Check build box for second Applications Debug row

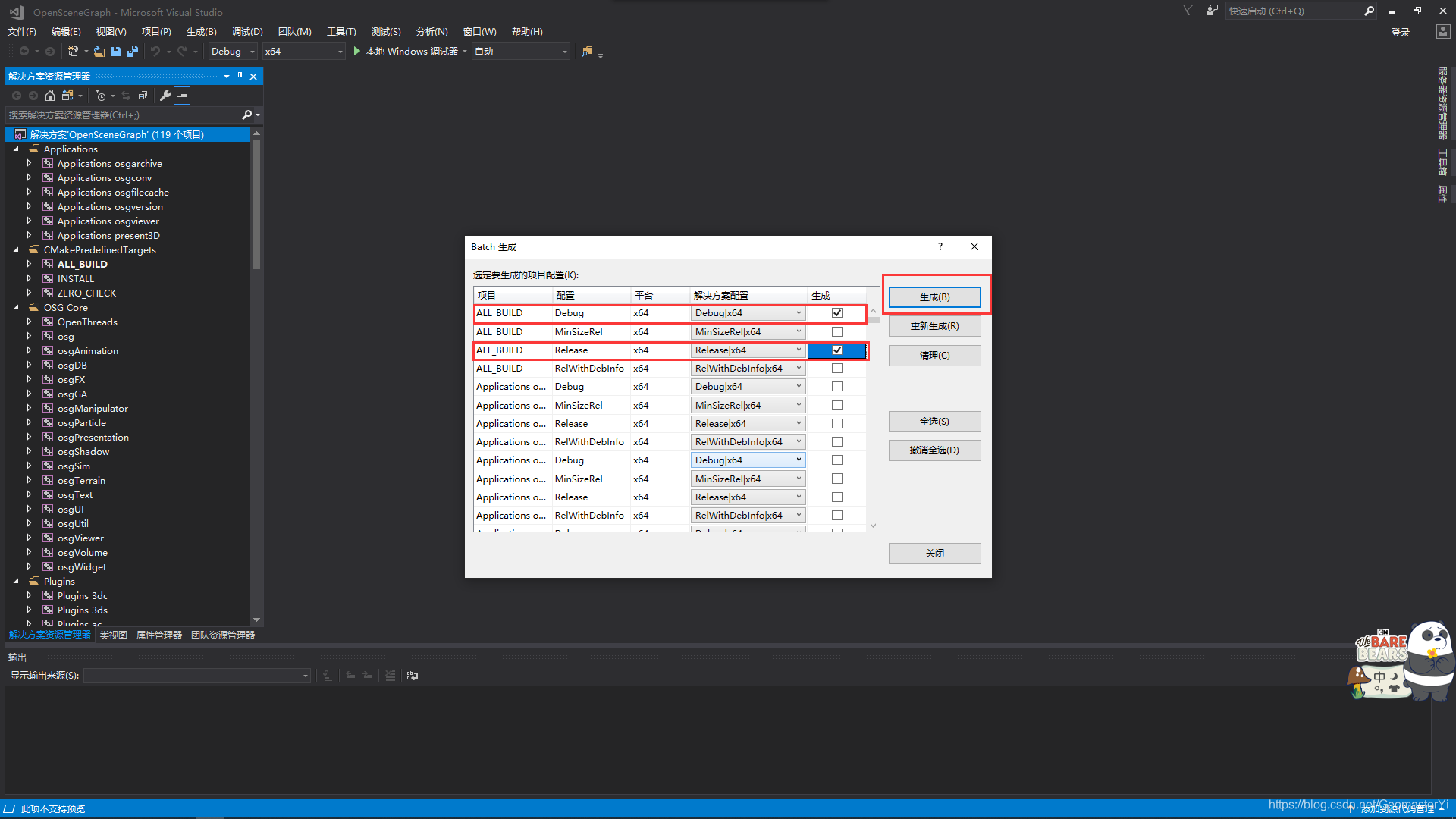tap(837, 460)
